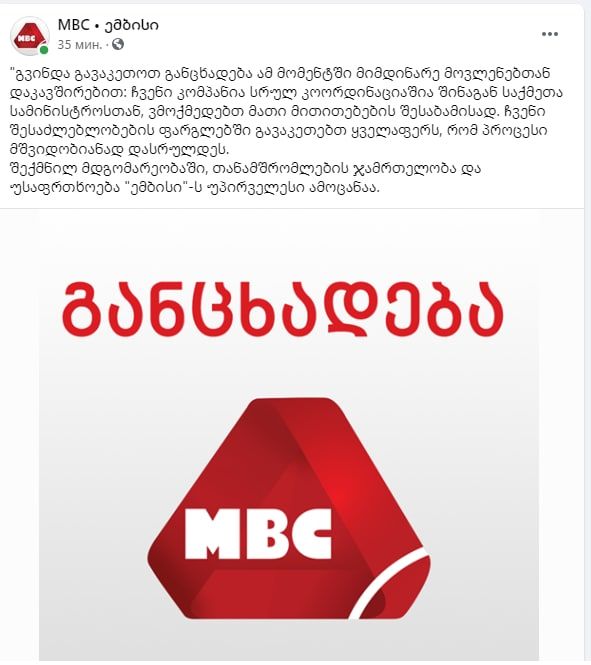591x665 pixels.
Task: Open the MBC round profile avatar
Action: tap(30, 36)
